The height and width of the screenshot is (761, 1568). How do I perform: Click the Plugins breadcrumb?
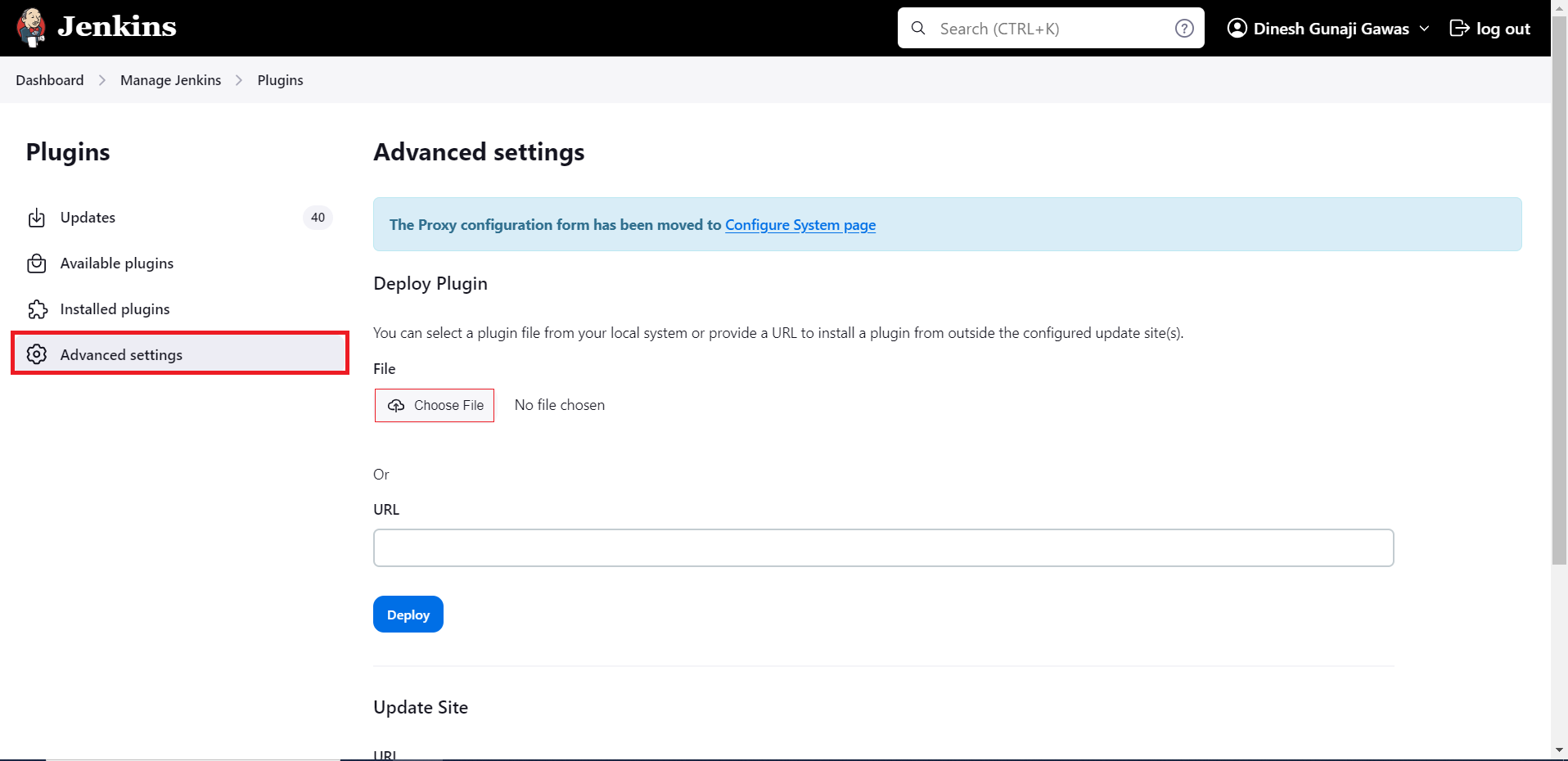tap(281, 80)
